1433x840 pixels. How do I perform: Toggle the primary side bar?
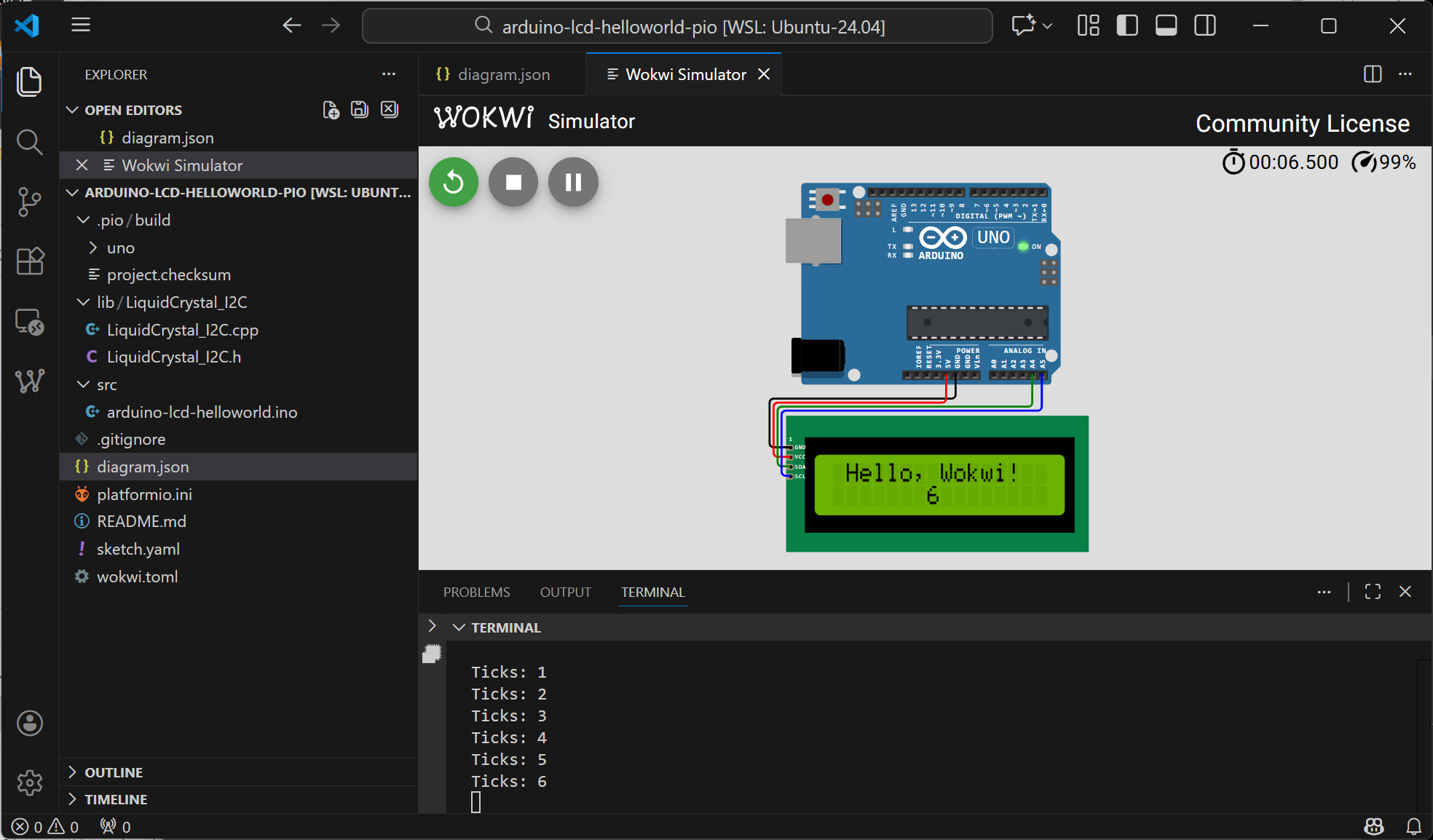1127,26
